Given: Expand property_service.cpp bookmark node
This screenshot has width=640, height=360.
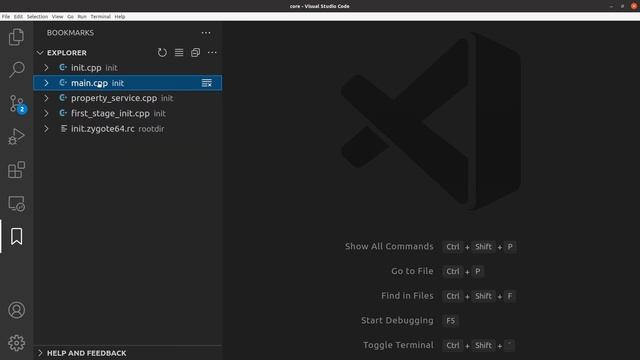Looking at the screenshot, I should coord(46,98).
